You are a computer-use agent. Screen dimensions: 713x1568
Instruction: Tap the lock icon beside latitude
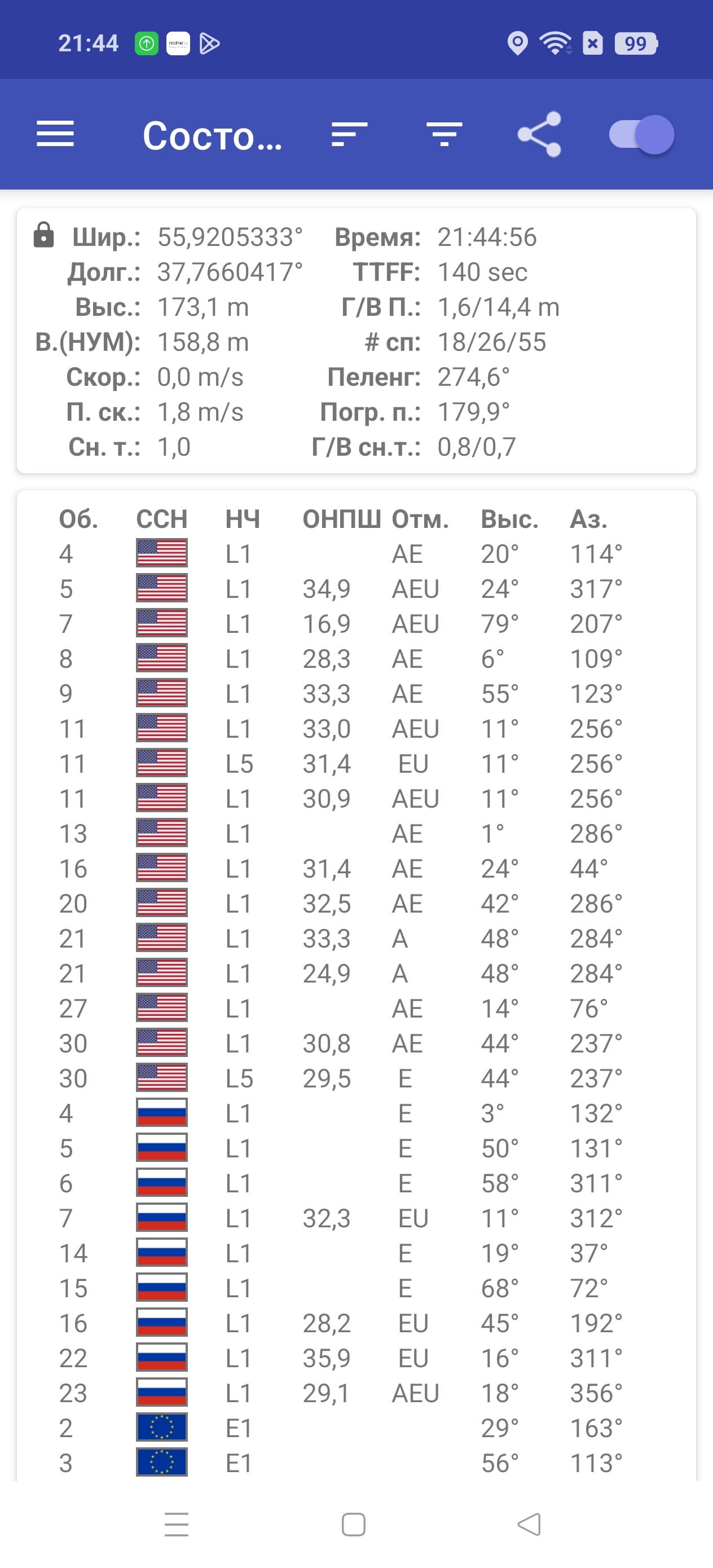click(x=43, y=236)
